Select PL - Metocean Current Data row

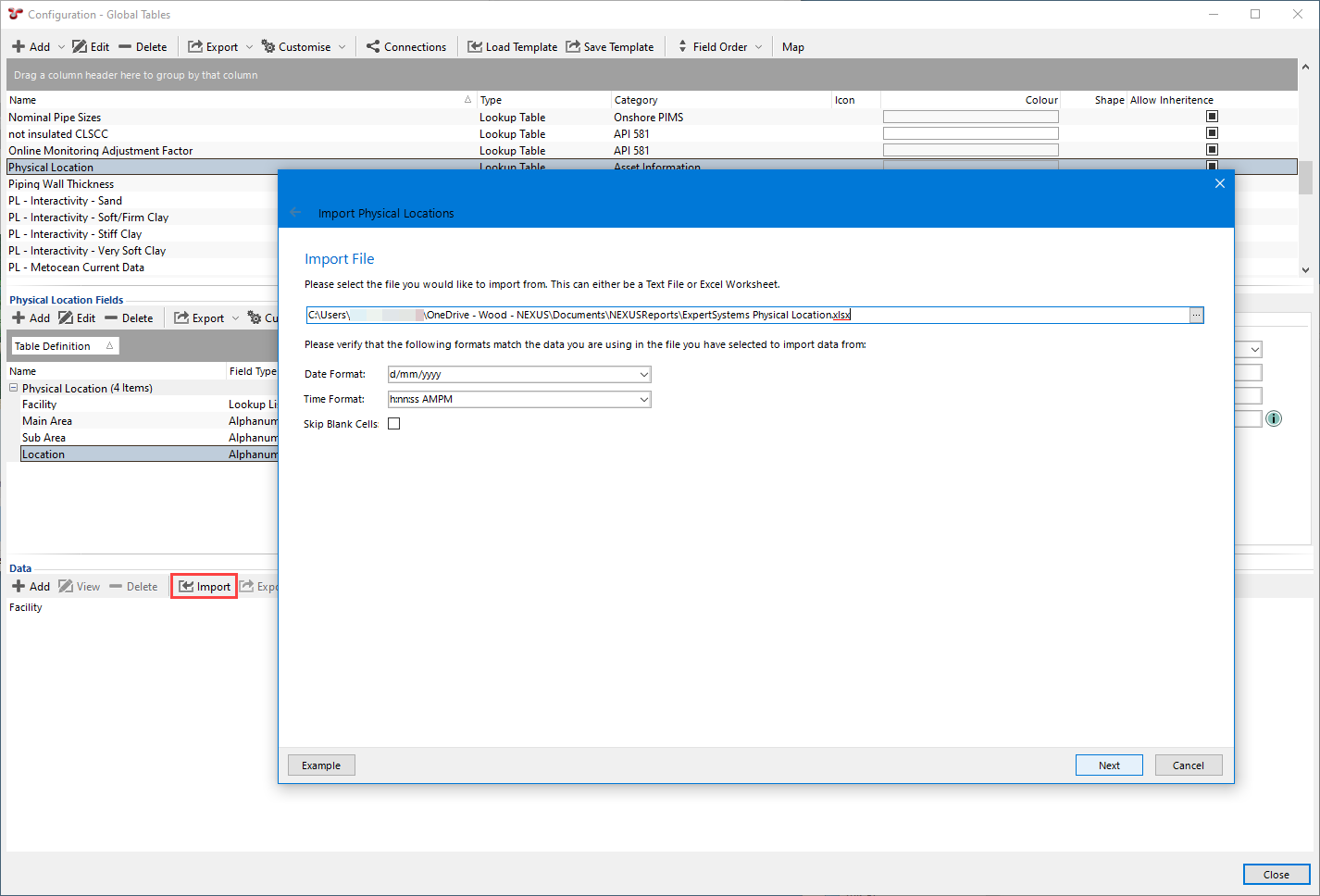point(143,268)
